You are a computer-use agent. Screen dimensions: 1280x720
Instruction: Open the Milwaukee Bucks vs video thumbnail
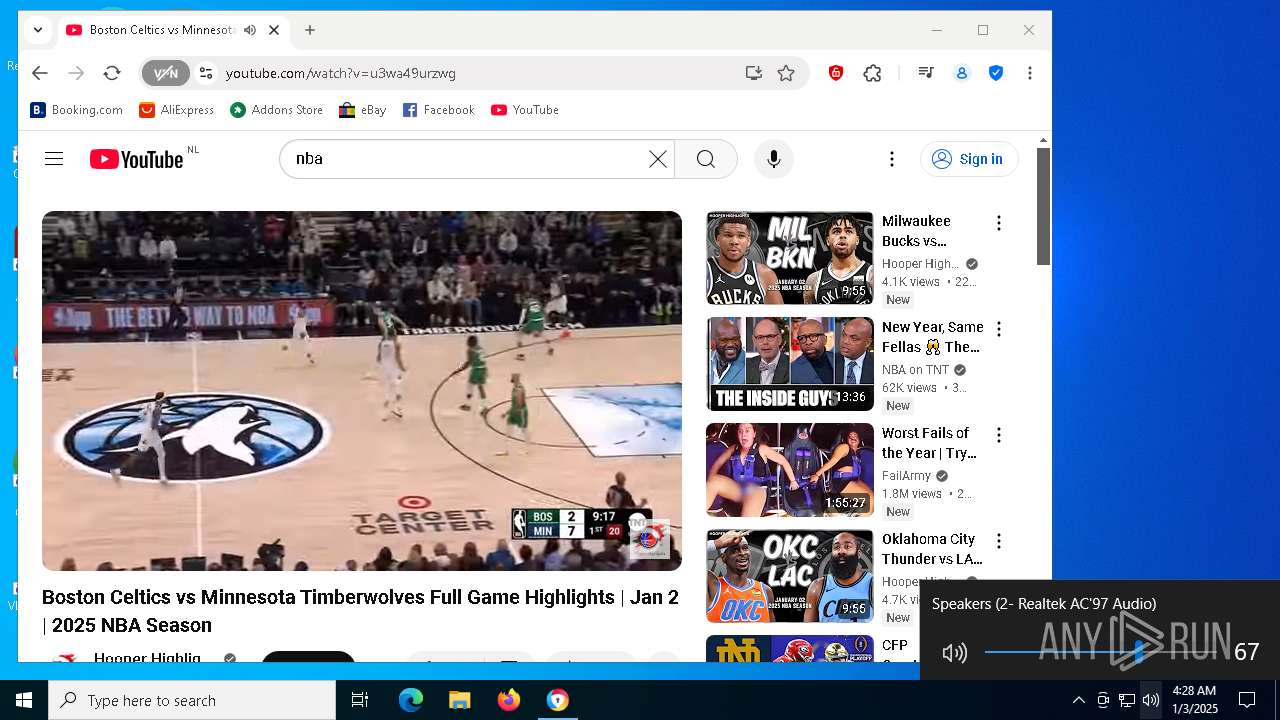pos(790,258)
